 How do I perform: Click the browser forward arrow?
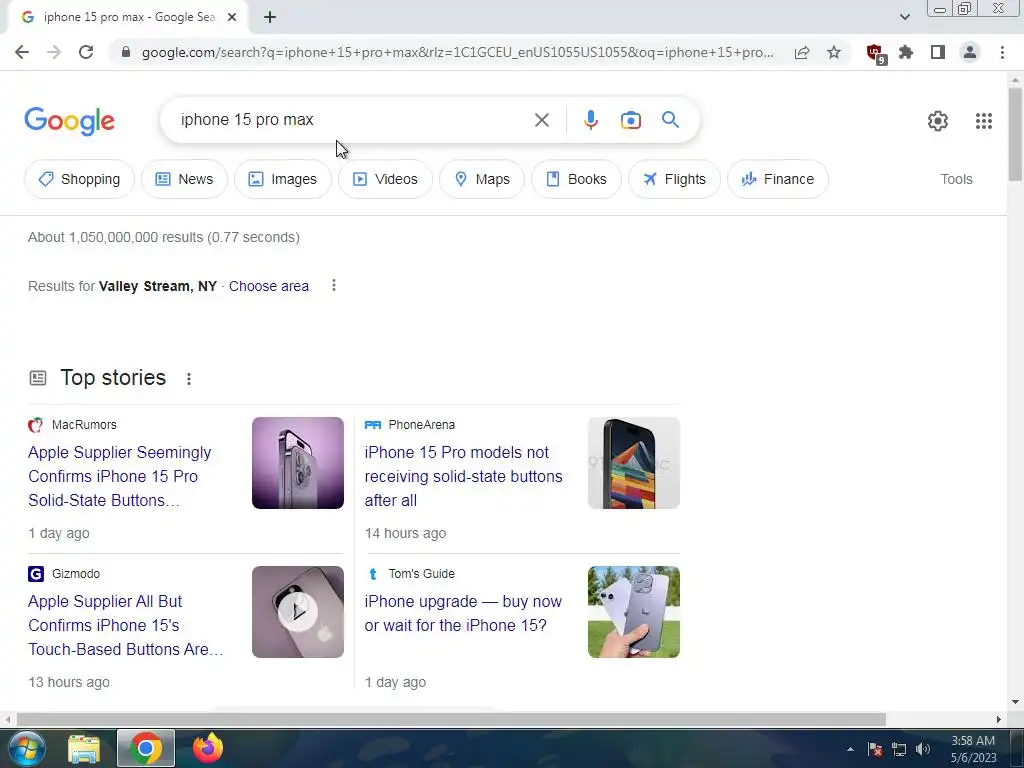(54, 52)
